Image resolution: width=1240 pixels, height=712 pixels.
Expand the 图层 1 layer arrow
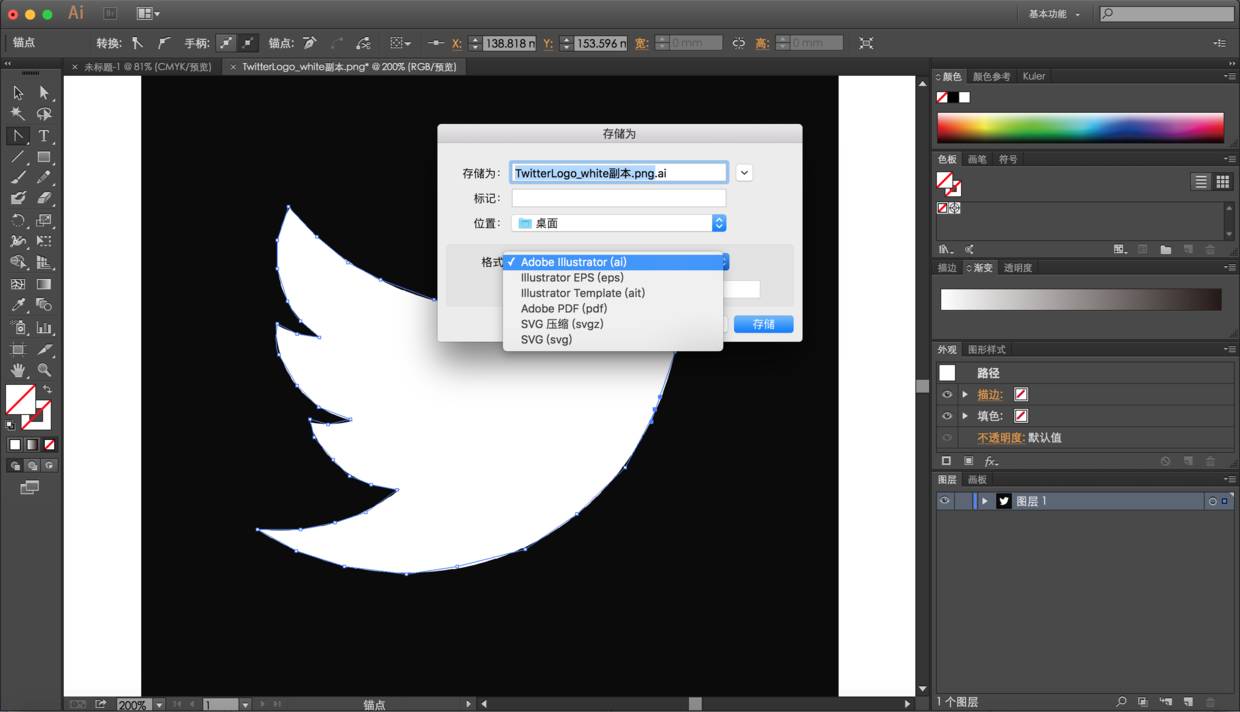[985, 501]
